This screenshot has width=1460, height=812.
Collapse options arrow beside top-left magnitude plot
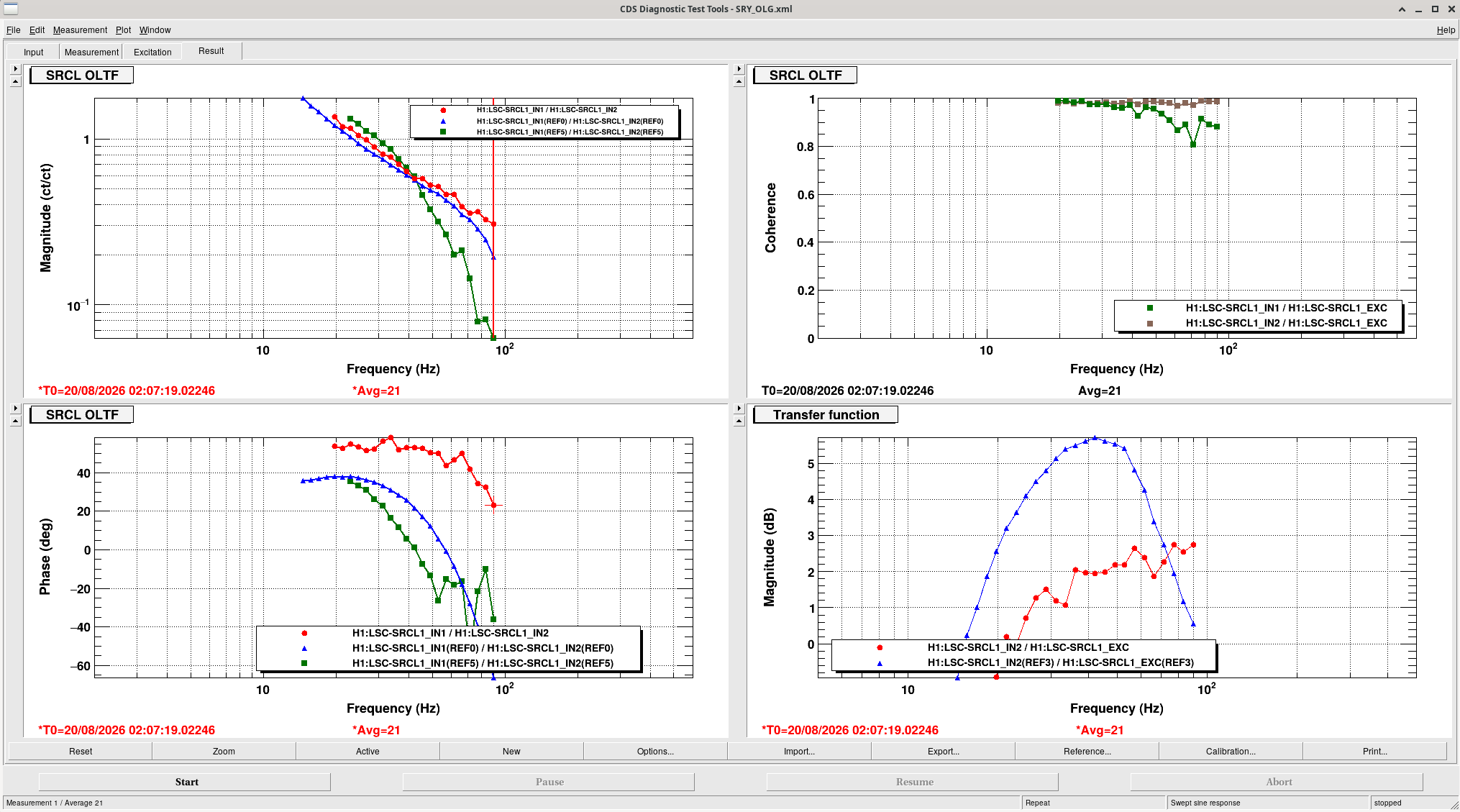pos(15,81)
